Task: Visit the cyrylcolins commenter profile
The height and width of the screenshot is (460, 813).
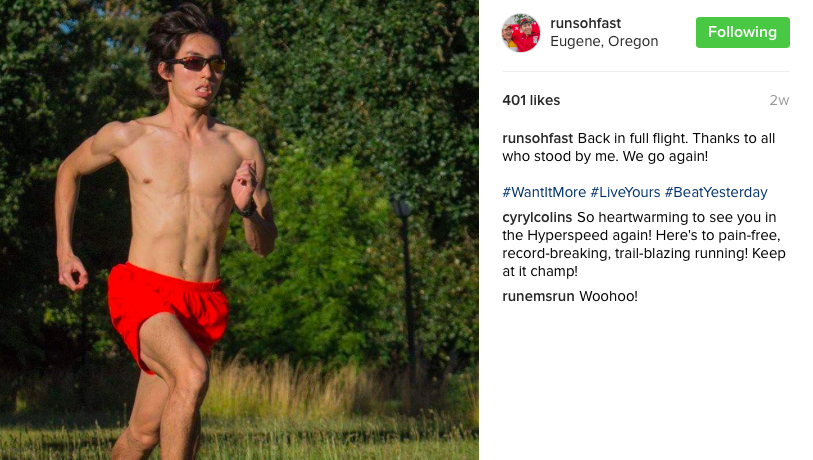Action: (x=537, y=217)
